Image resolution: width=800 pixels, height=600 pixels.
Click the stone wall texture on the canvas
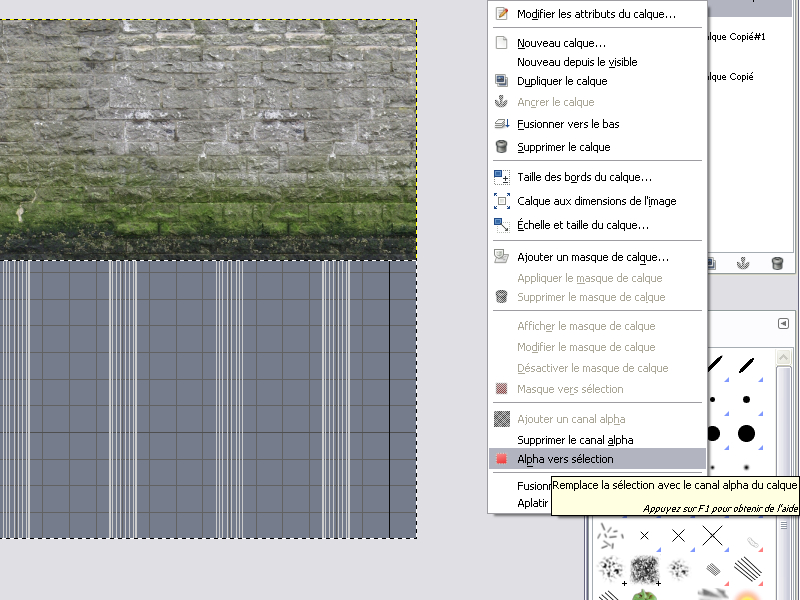pos(208,140)
